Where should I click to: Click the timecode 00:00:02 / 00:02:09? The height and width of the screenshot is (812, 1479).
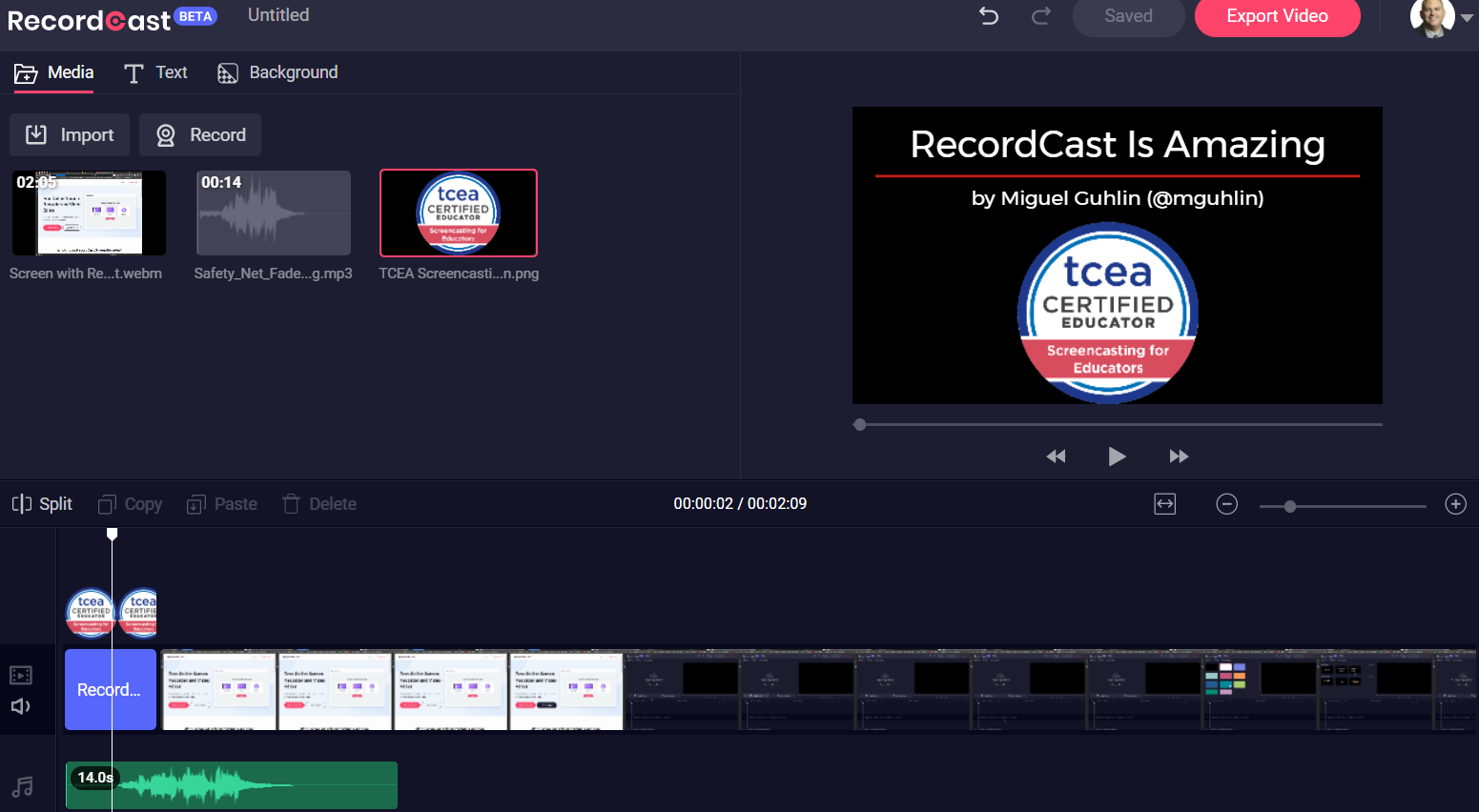tap(740, 503)
